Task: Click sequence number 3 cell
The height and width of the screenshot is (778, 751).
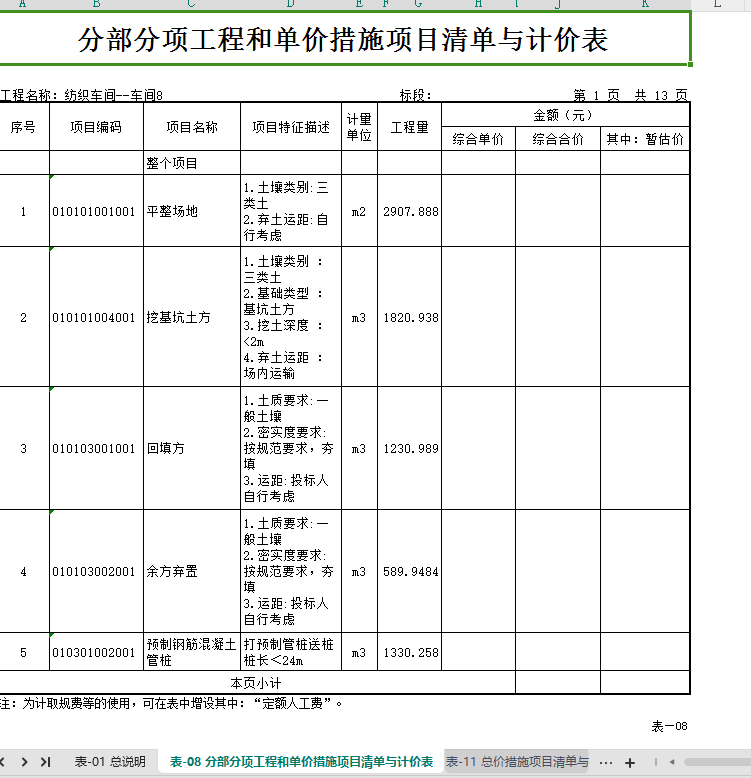Action: pyautogui.click(x=23, y=449)
